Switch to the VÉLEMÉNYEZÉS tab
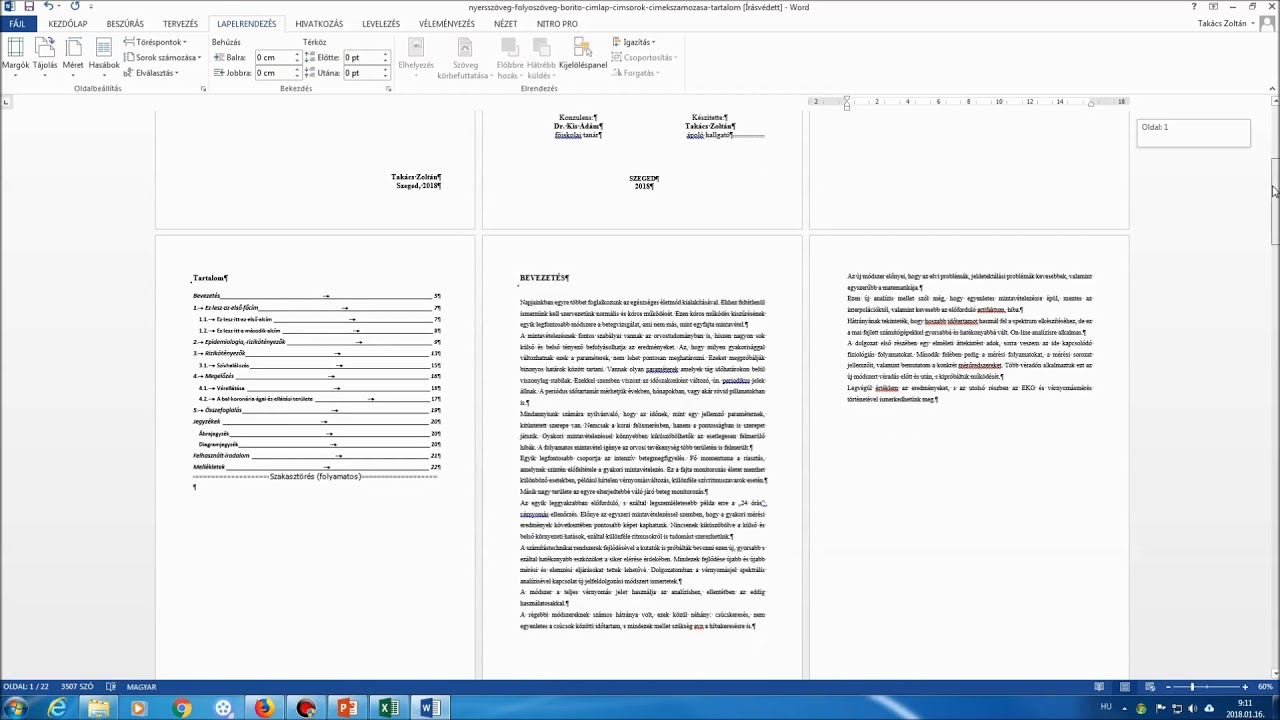The height and width of the screenshot is (720, 1280). 447,24
